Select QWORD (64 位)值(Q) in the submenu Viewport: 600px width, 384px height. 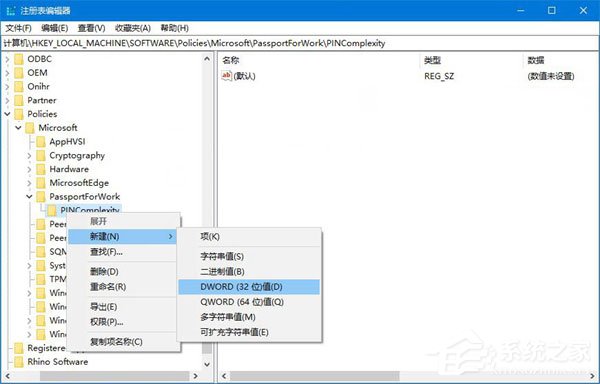(249, 302)
